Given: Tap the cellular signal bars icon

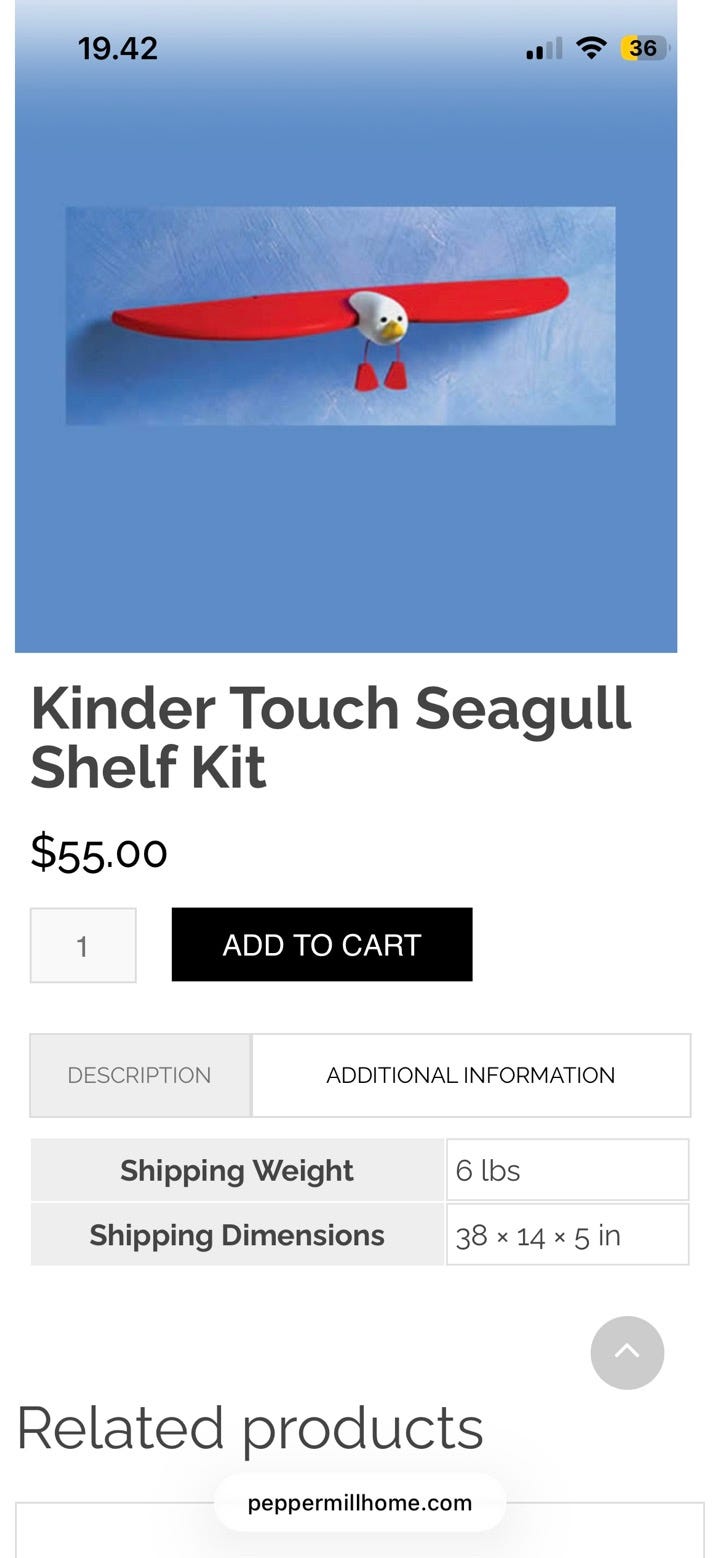Looking at the screenshot, I should pyautogui.click(x=544, y=48).
